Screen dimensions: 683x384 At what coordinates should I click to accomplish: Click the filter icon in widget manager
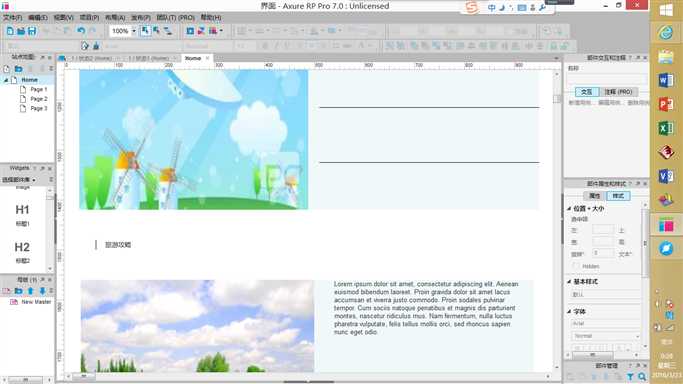630,377
